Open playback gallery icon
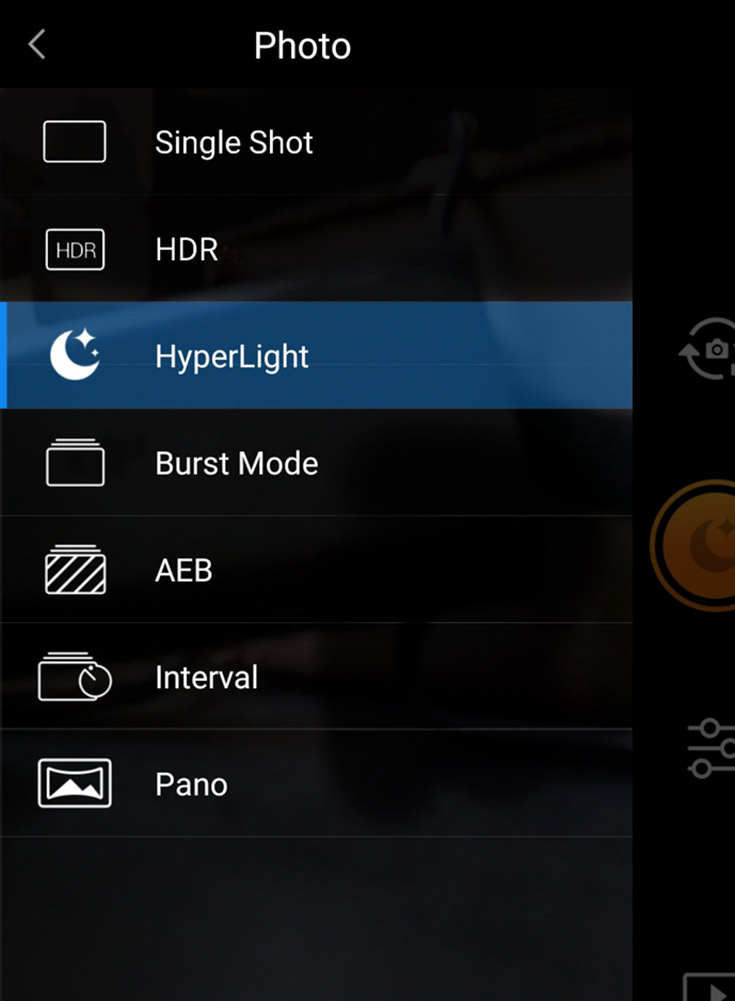The image size is (735, 1001). coord(709,987)
